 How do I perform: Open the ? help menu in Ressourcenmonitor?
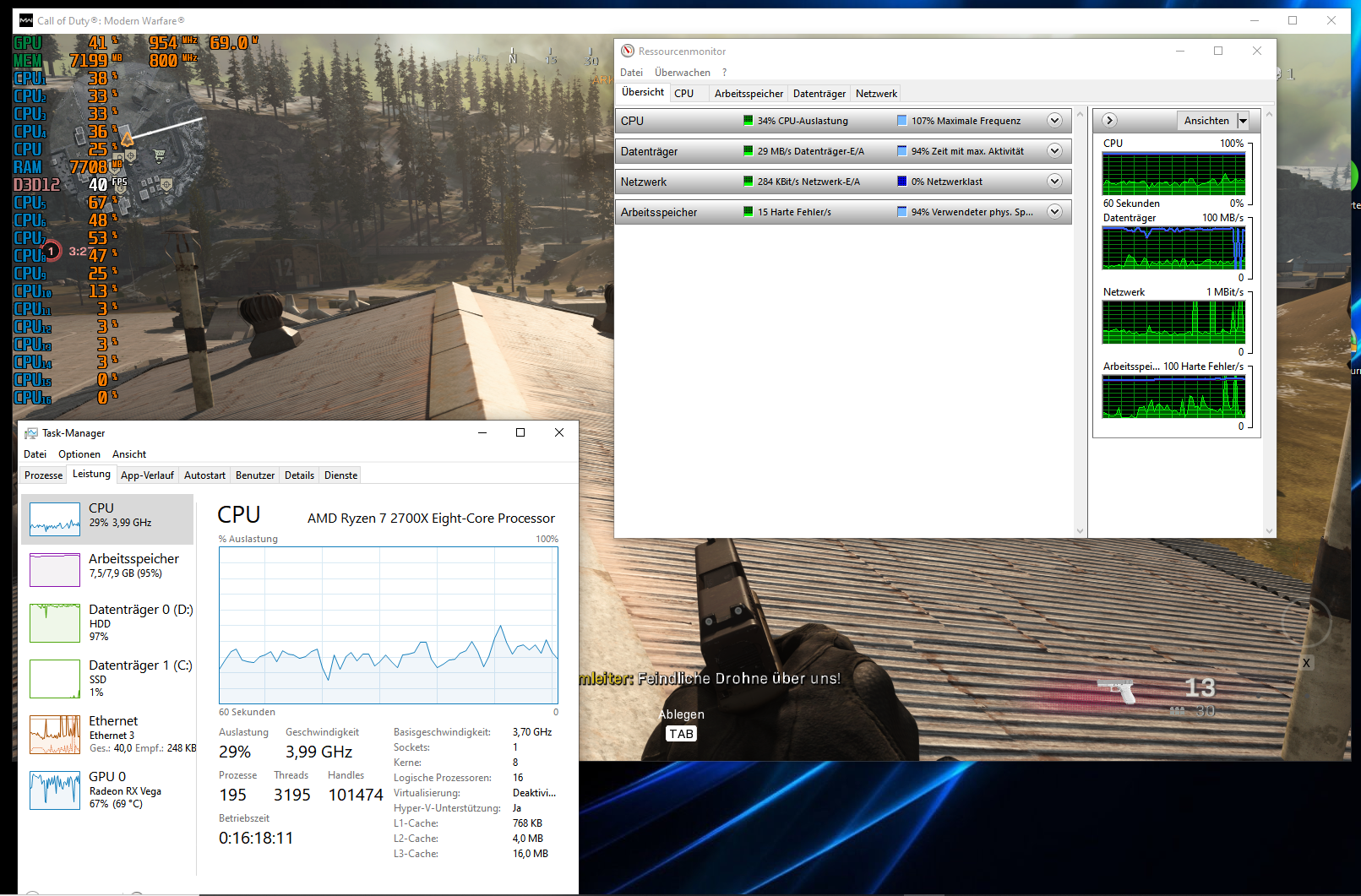[x=724, y=73]
